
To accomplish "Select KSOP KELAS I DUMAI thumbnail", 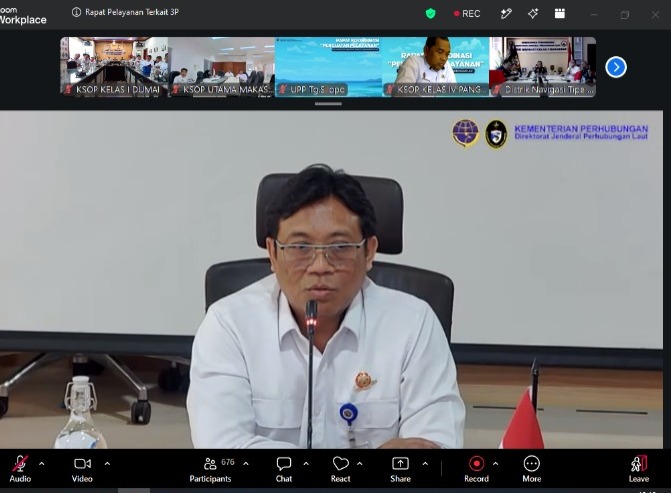I will point(114,67).
